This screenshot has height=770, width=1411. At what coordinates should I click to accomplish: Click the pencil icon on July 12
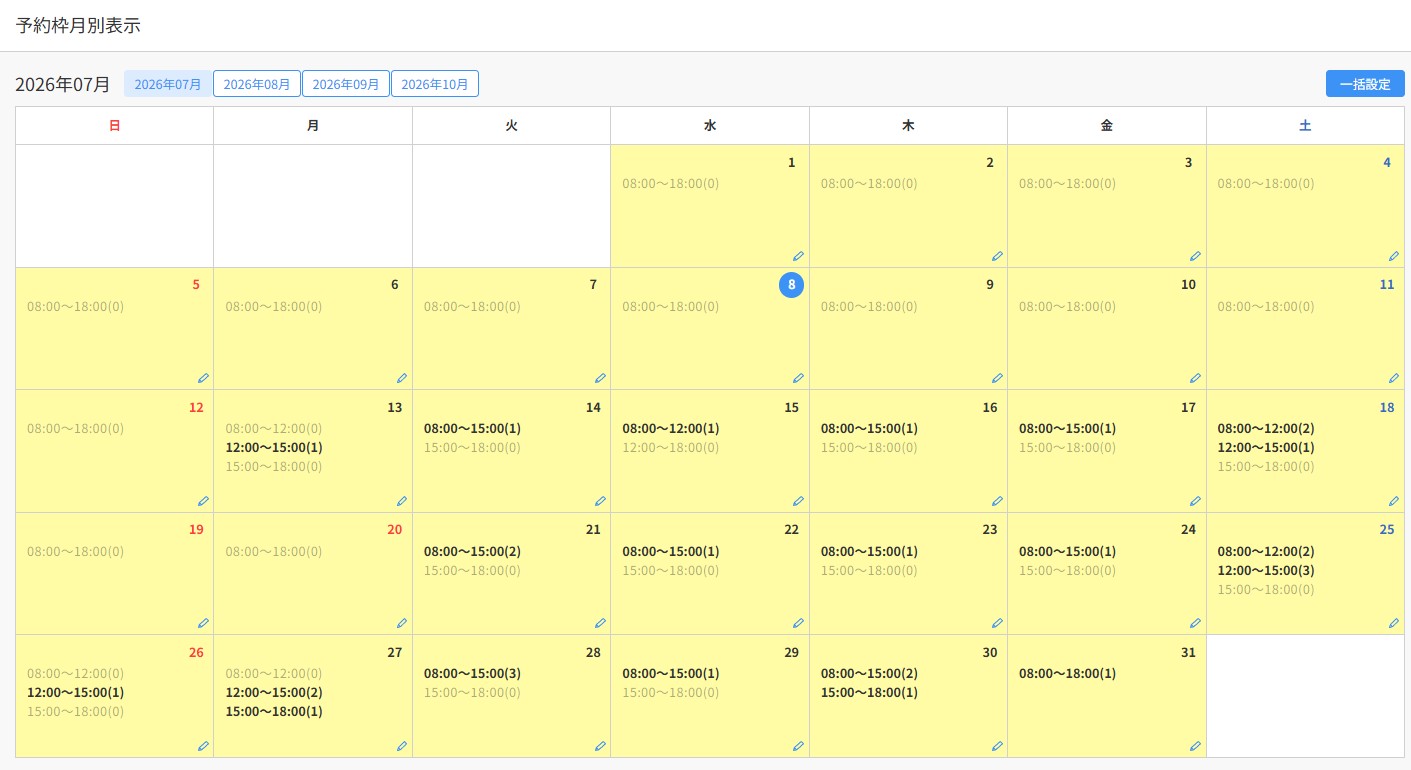click(203, 501)
